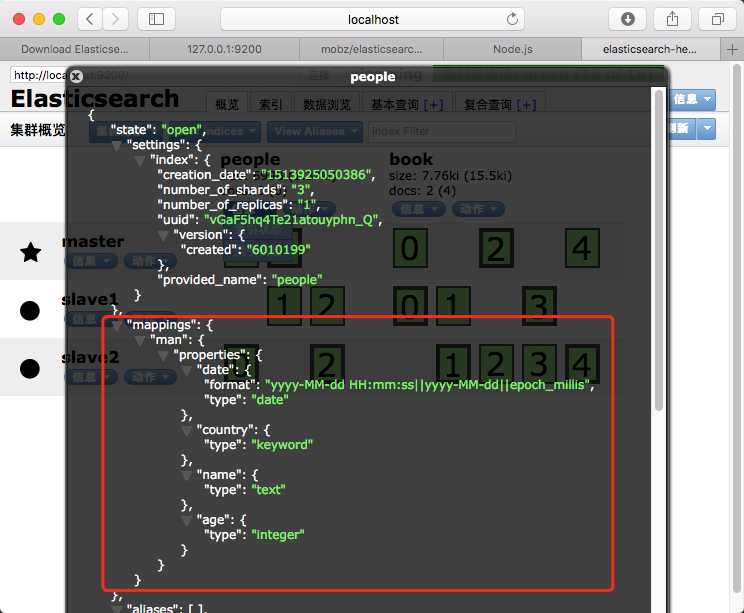Collapse the "country" JSON node

(x=186, y=431)
